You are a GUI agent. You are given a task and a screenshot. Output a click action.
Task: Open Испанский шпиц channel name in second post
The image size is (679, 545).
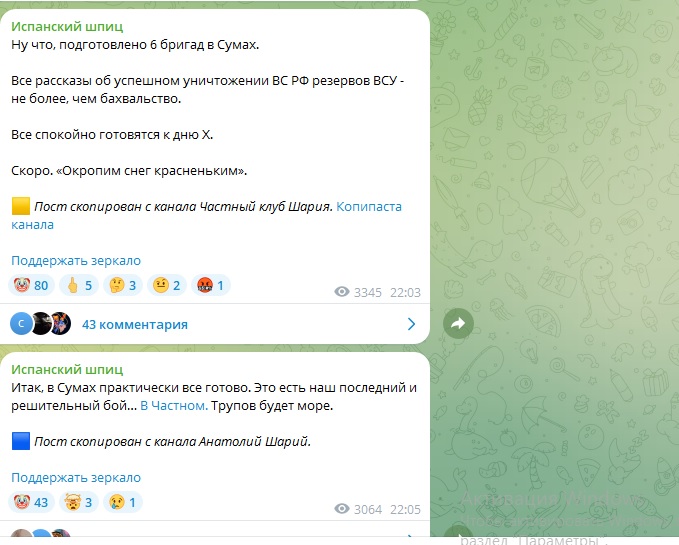tap(67, 369)
